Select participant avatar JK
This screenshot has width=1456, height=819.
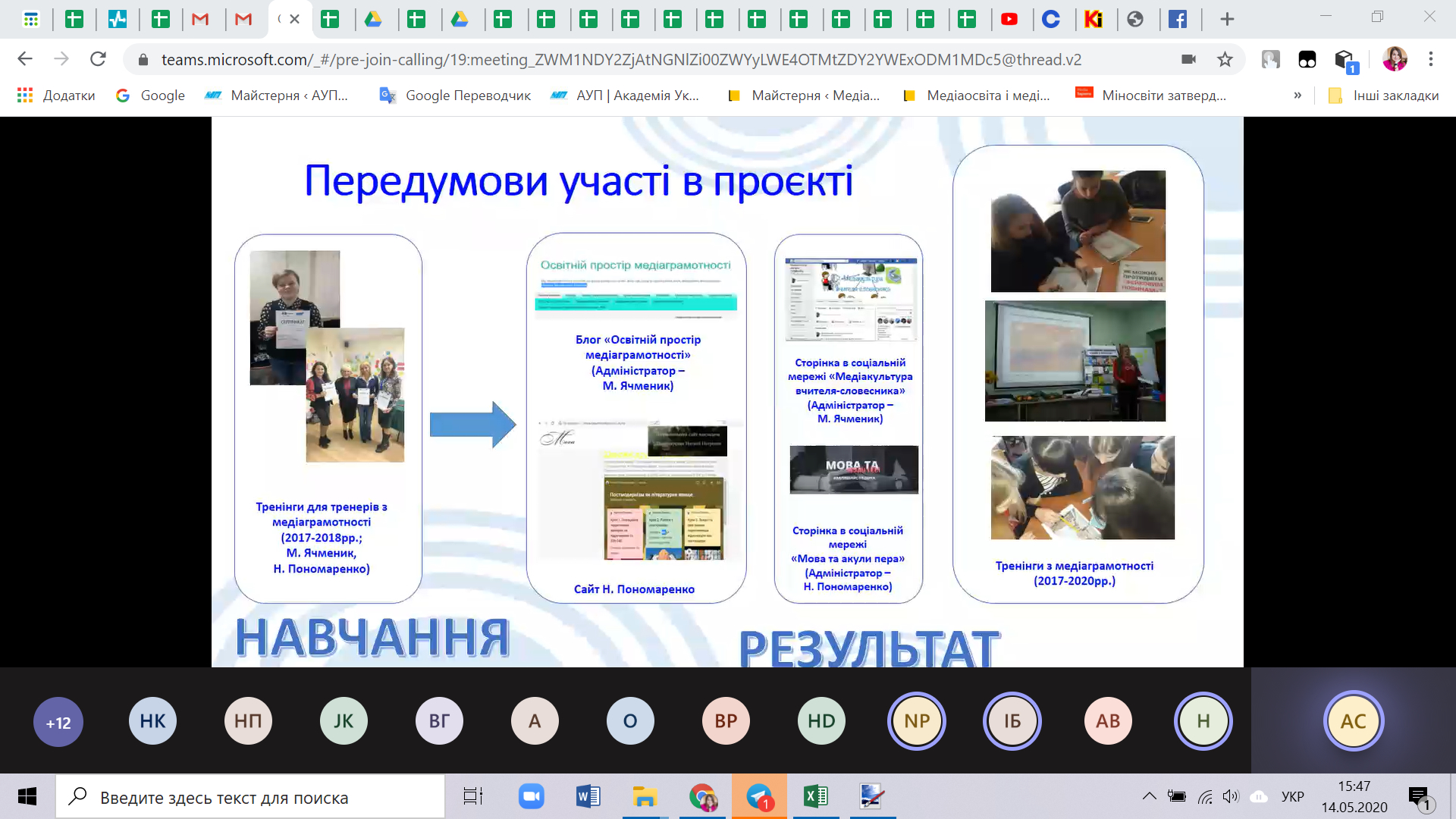(x=344, y=720)
